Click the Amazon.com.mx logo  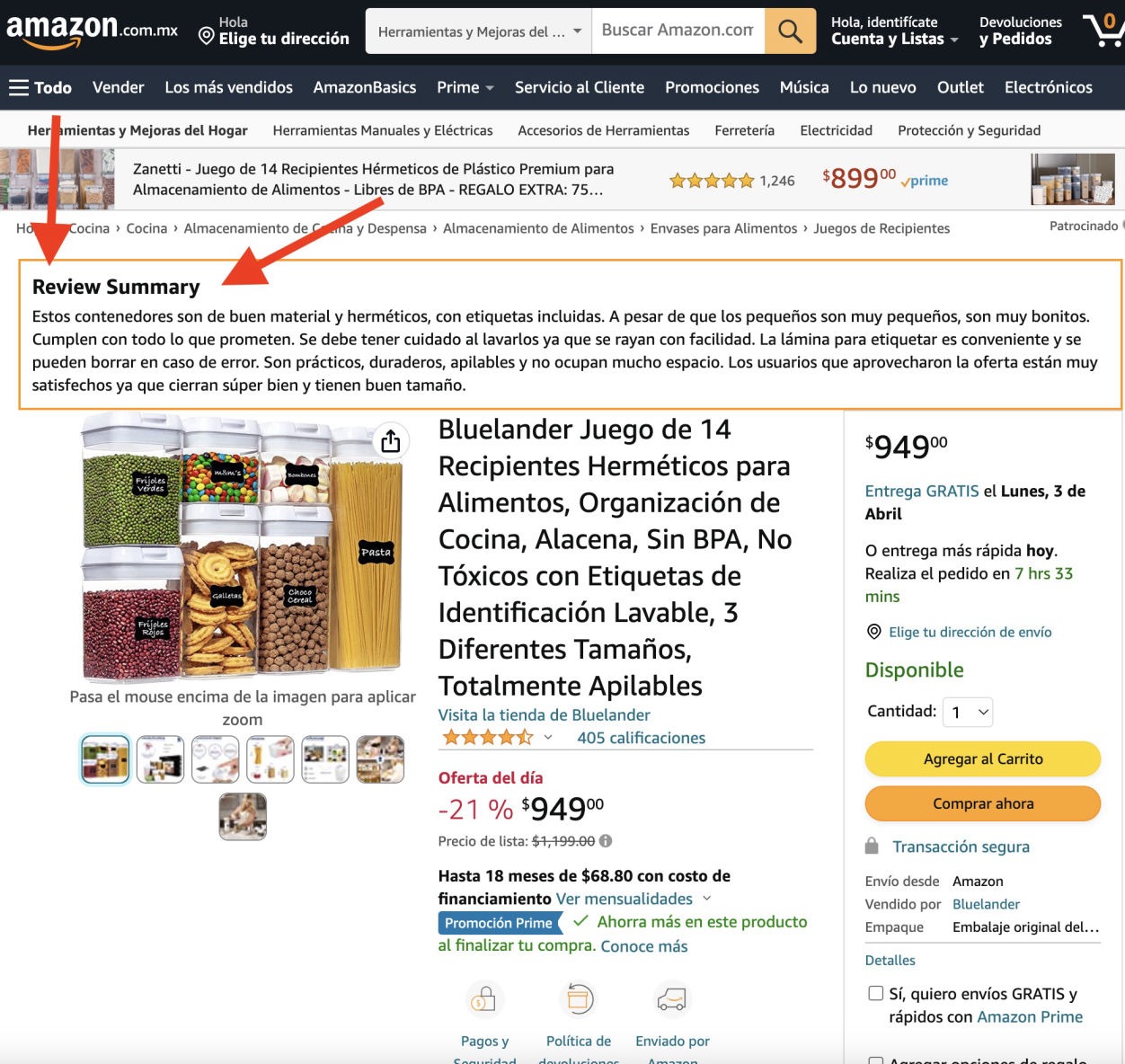(x=92, y=31)
